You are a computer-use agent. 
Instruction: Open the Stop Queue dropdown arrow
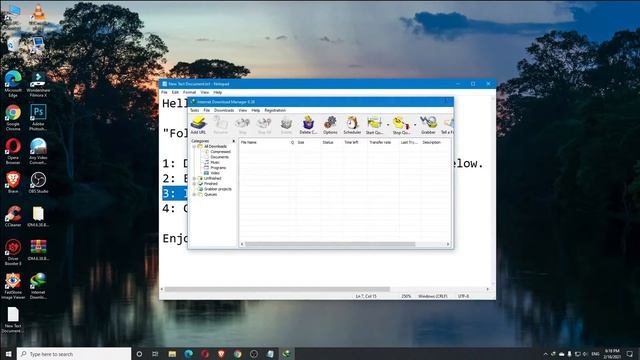point(415,124)
